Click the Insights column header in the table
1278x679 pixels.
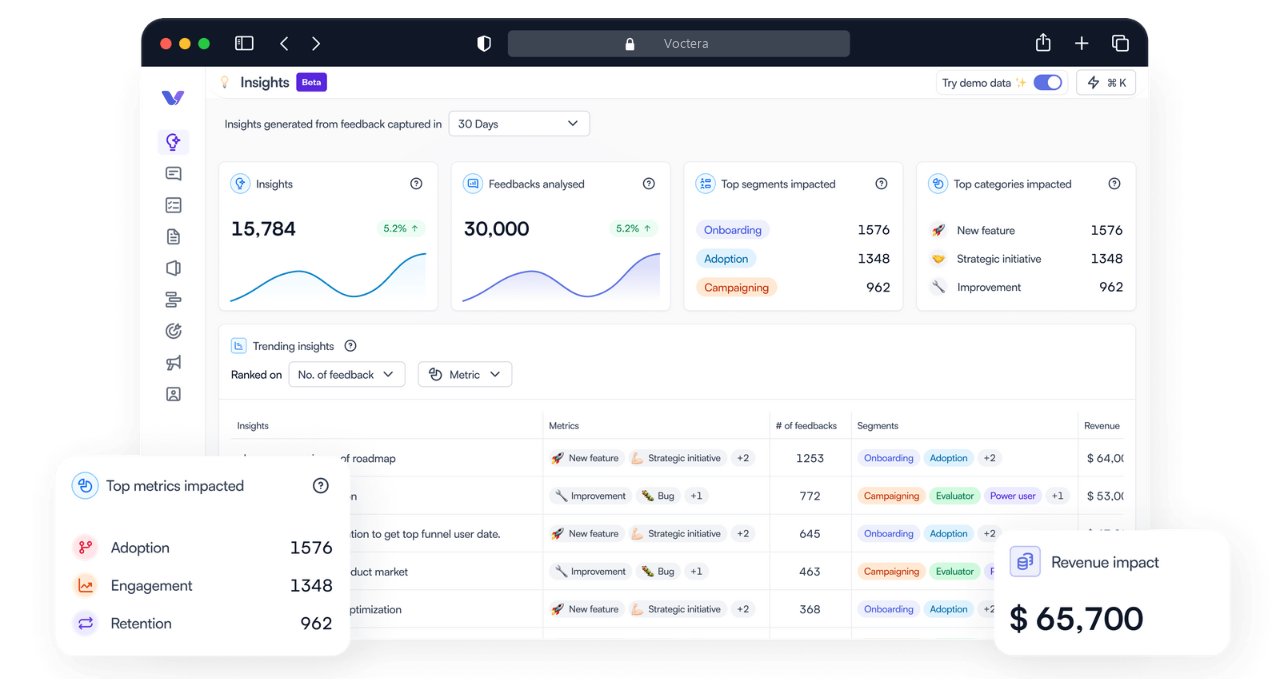click(x=253, y=426)
